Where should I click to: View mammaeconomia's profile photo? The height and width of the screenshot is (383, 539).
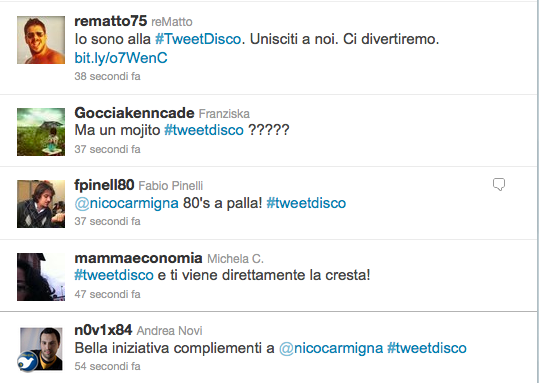(41, 277)
